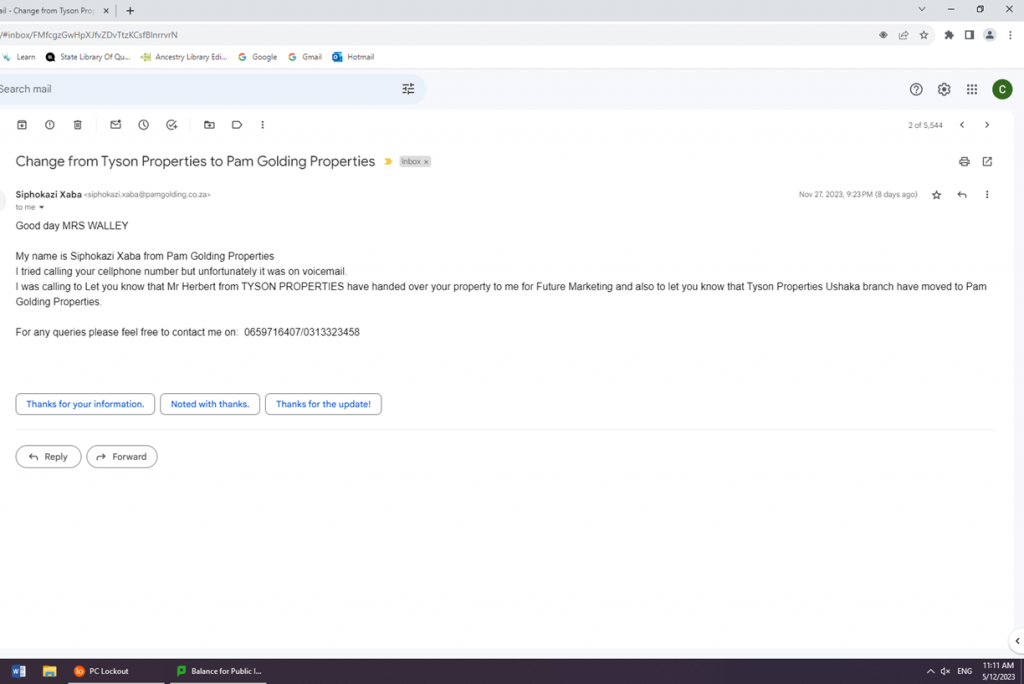
Task: Delete the email with the trash icon
Action: tap(77, 125)
